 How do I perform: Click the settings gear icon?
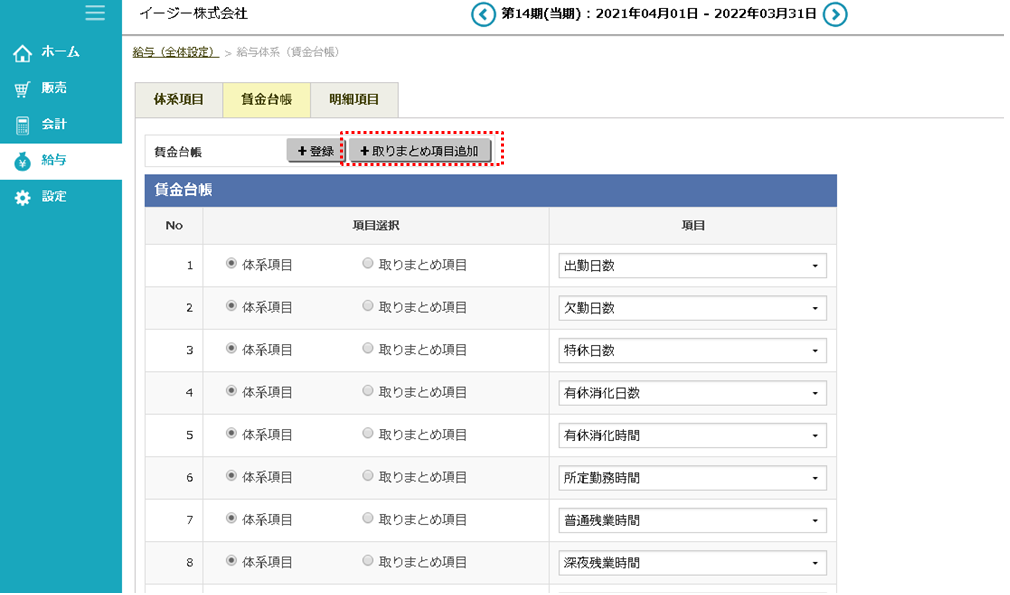[22, 198]
